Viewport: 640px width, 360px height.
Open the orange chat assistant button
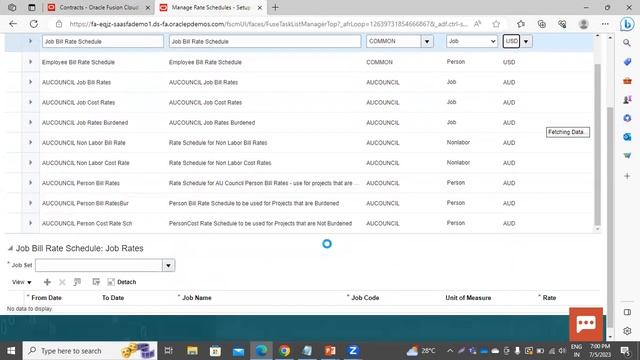click(586, 324)
